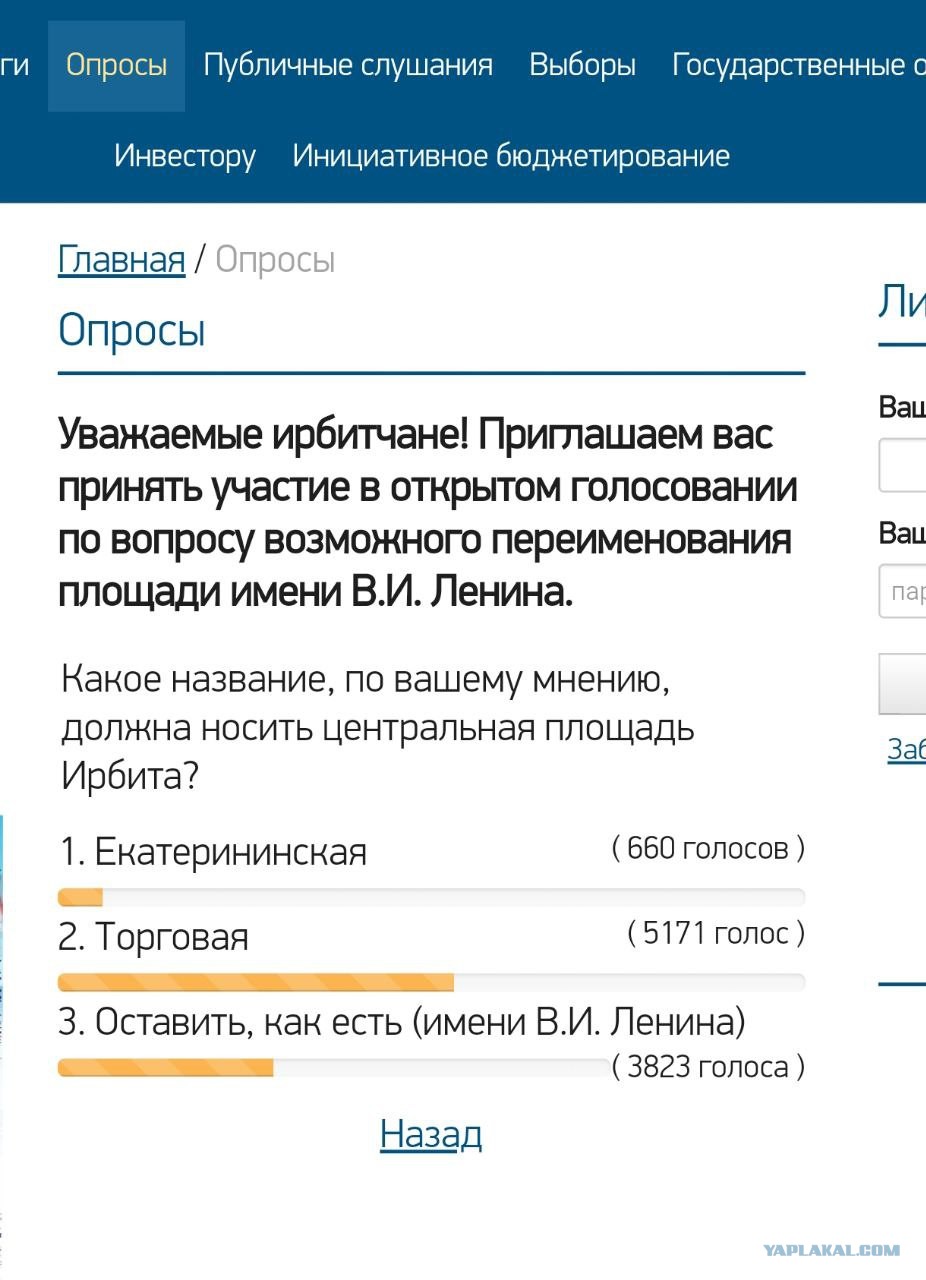Select the Выборы menu item

(x=582, y=66)
